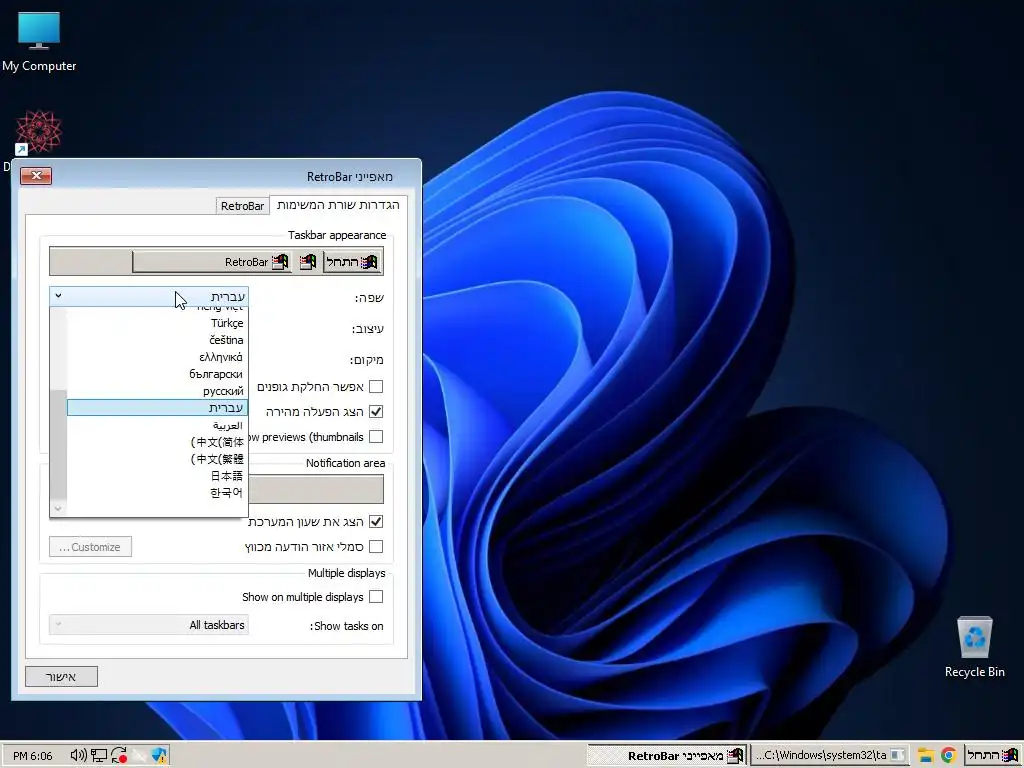The image size is (1024, 768).
Task: Toggle אפשר החלקת גופנים checkbox
Action: pyautogui.click(x=376, y=387)
